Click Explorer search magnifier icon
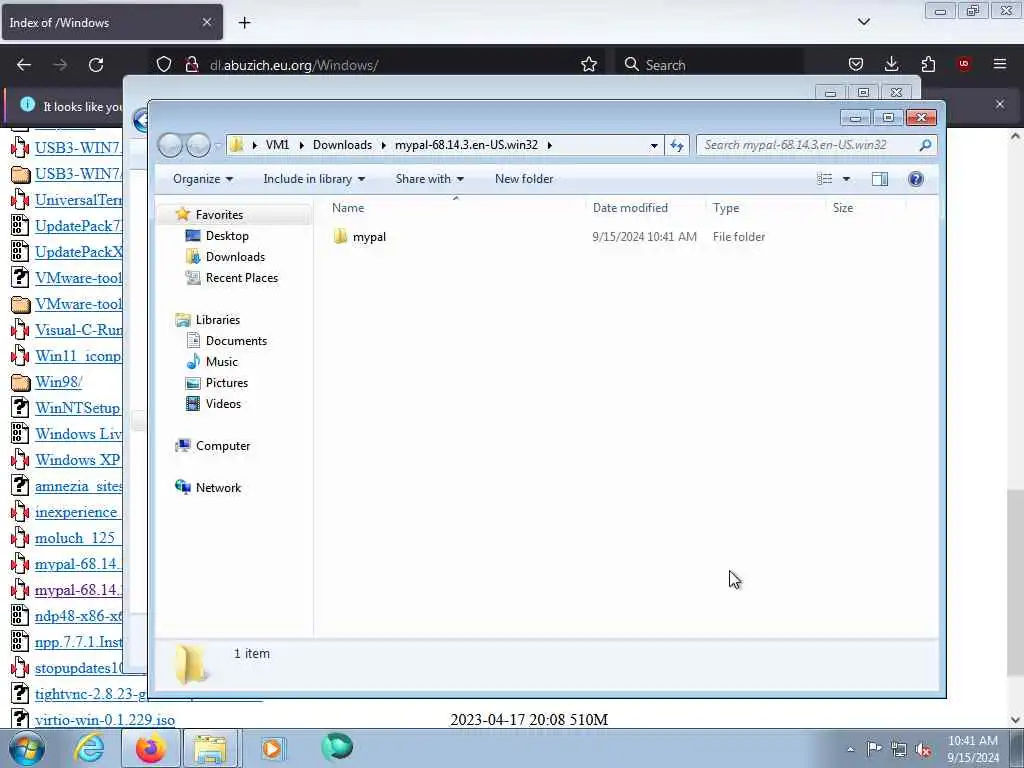This screenshot has height=768, width=1024. pos(925,145)
